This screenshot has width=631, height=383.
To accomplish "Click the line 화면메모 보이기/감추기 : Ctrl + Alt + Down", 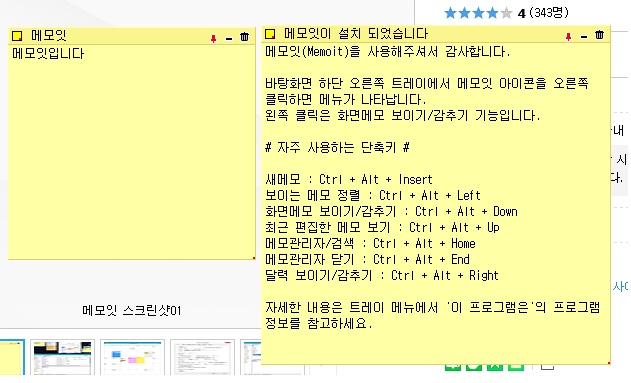I will 391,211.
